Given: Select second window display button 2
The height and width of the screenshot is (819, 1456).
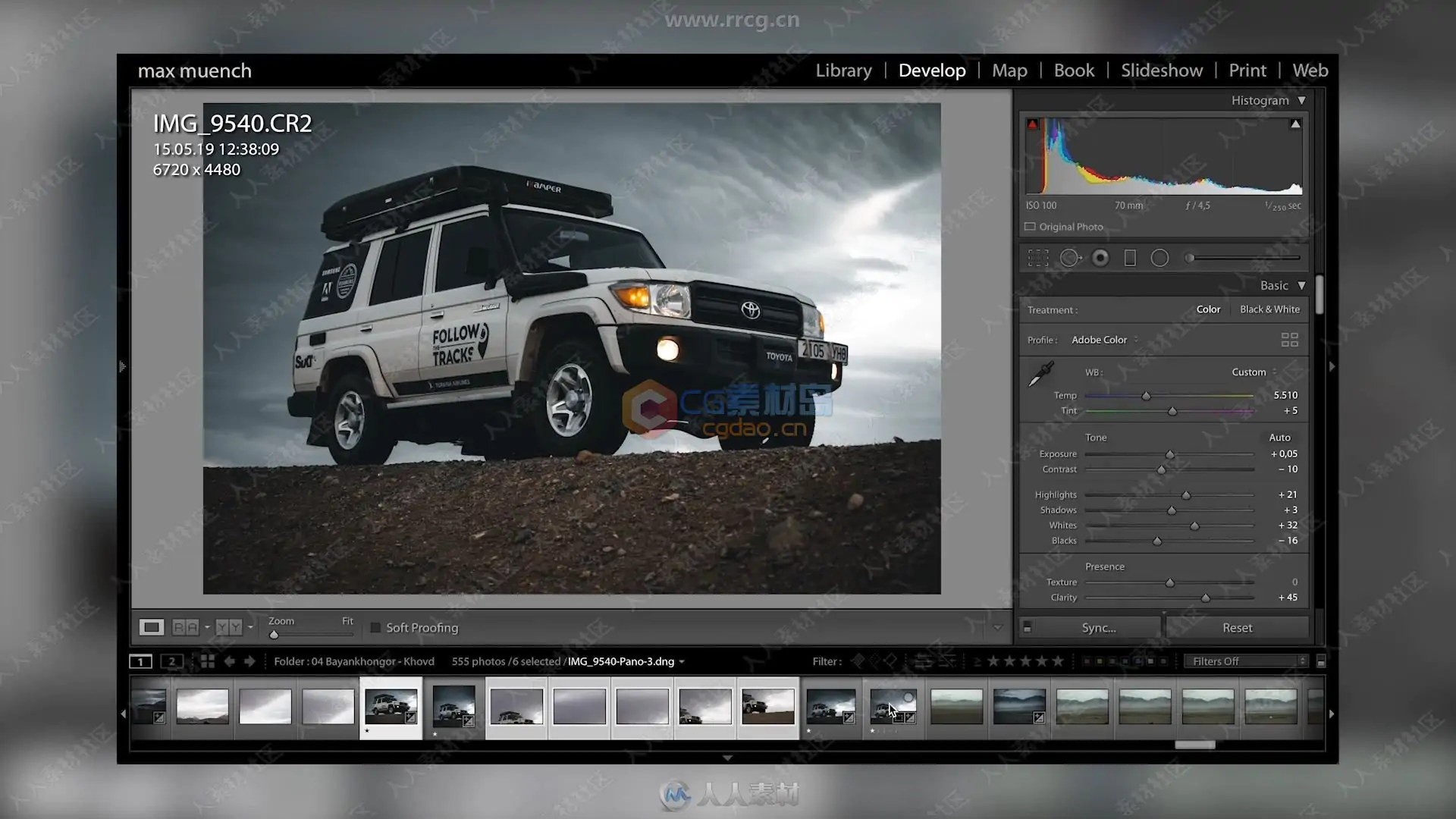Looking at the screenshot, I should click(x=171, y=661).
